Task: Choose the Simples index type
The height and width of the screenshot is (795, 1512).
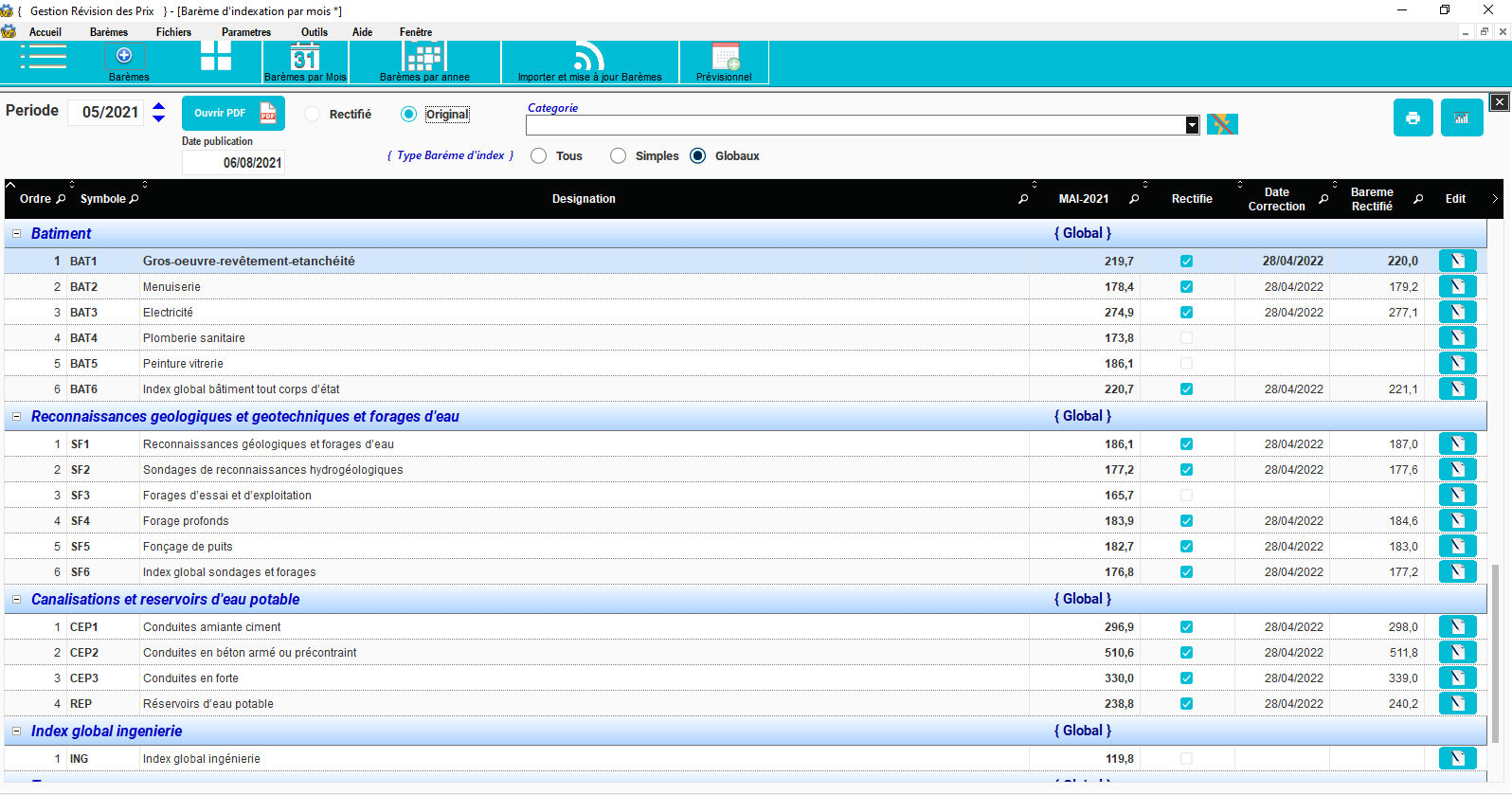Action: [x=619, y=156]
